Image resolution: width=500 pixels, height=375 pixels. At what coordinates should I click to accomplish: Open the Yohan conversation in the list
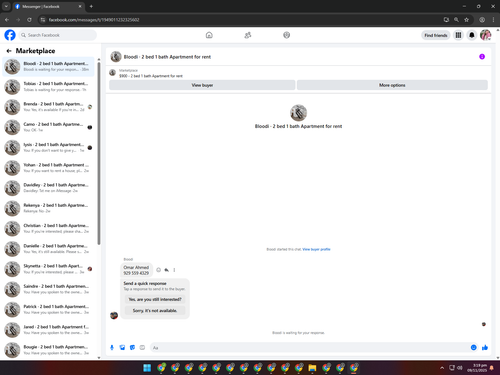tap(49, 168)
